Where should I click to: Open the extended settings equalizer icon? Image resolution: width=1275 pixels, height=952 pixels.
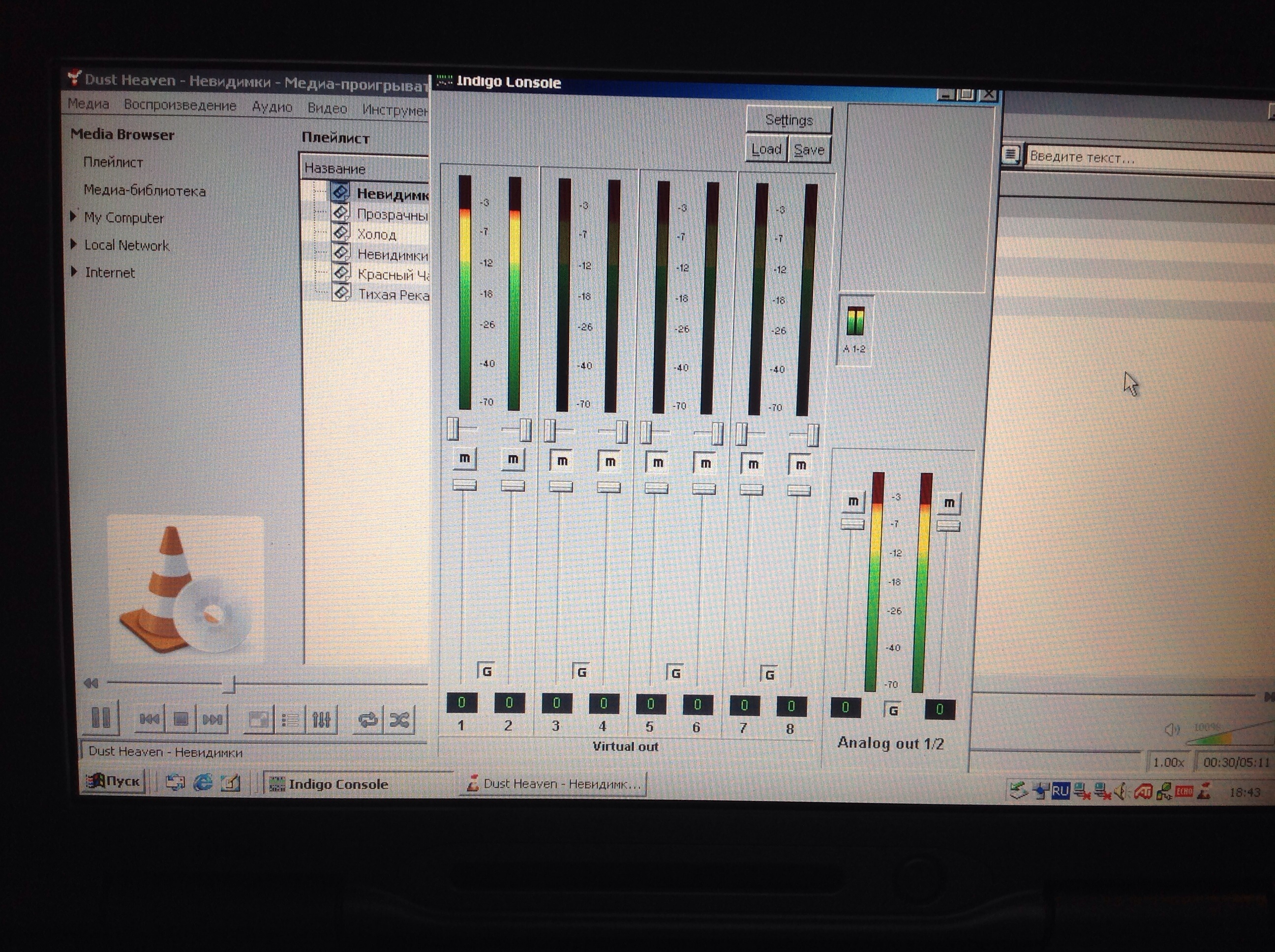pos(321,719)
